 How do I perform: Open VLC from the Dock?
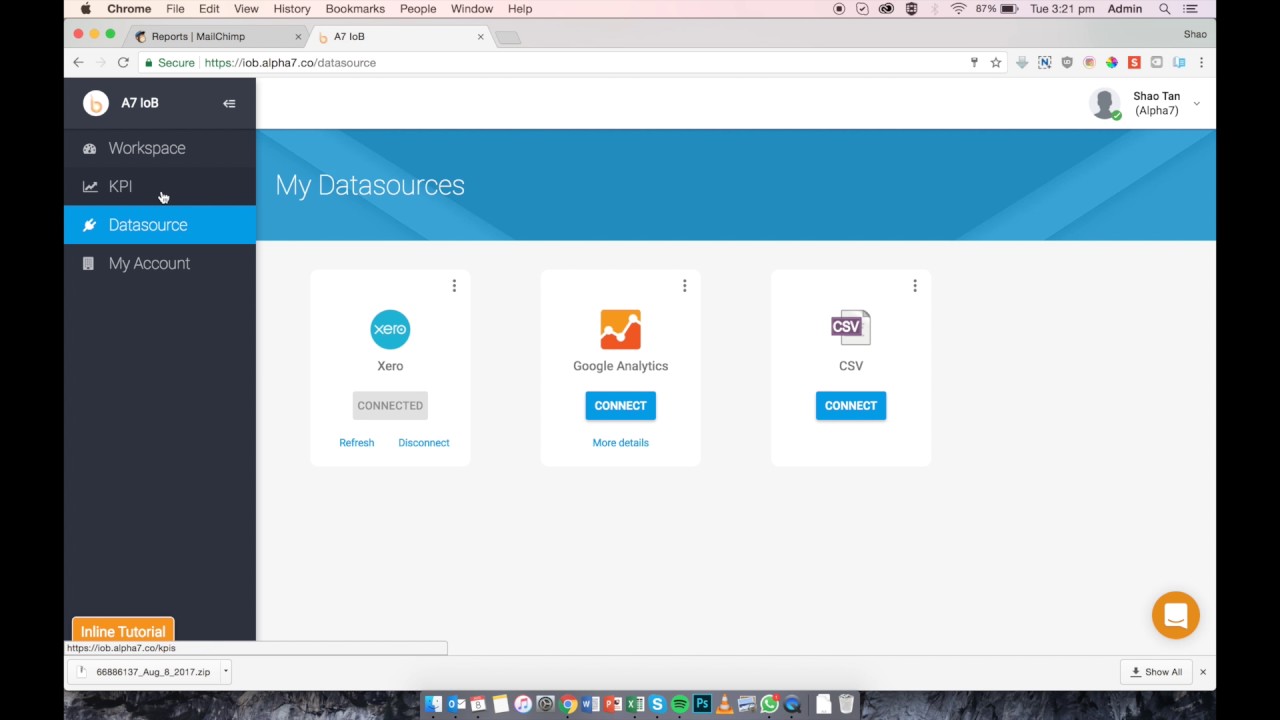(725, 705)
